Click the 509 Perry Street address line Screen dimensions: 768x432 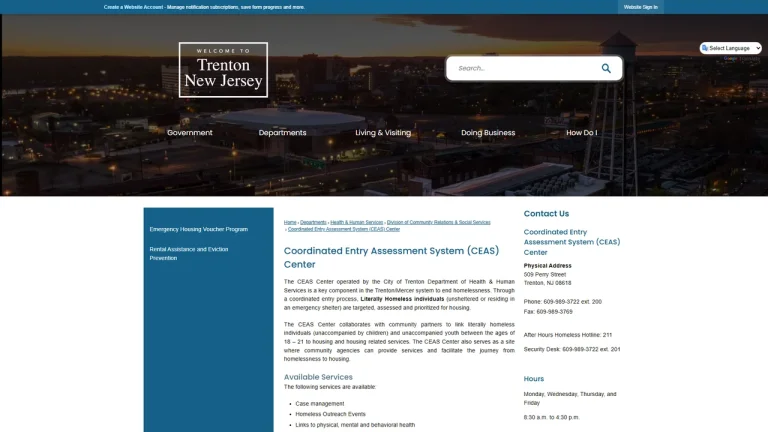544,275
